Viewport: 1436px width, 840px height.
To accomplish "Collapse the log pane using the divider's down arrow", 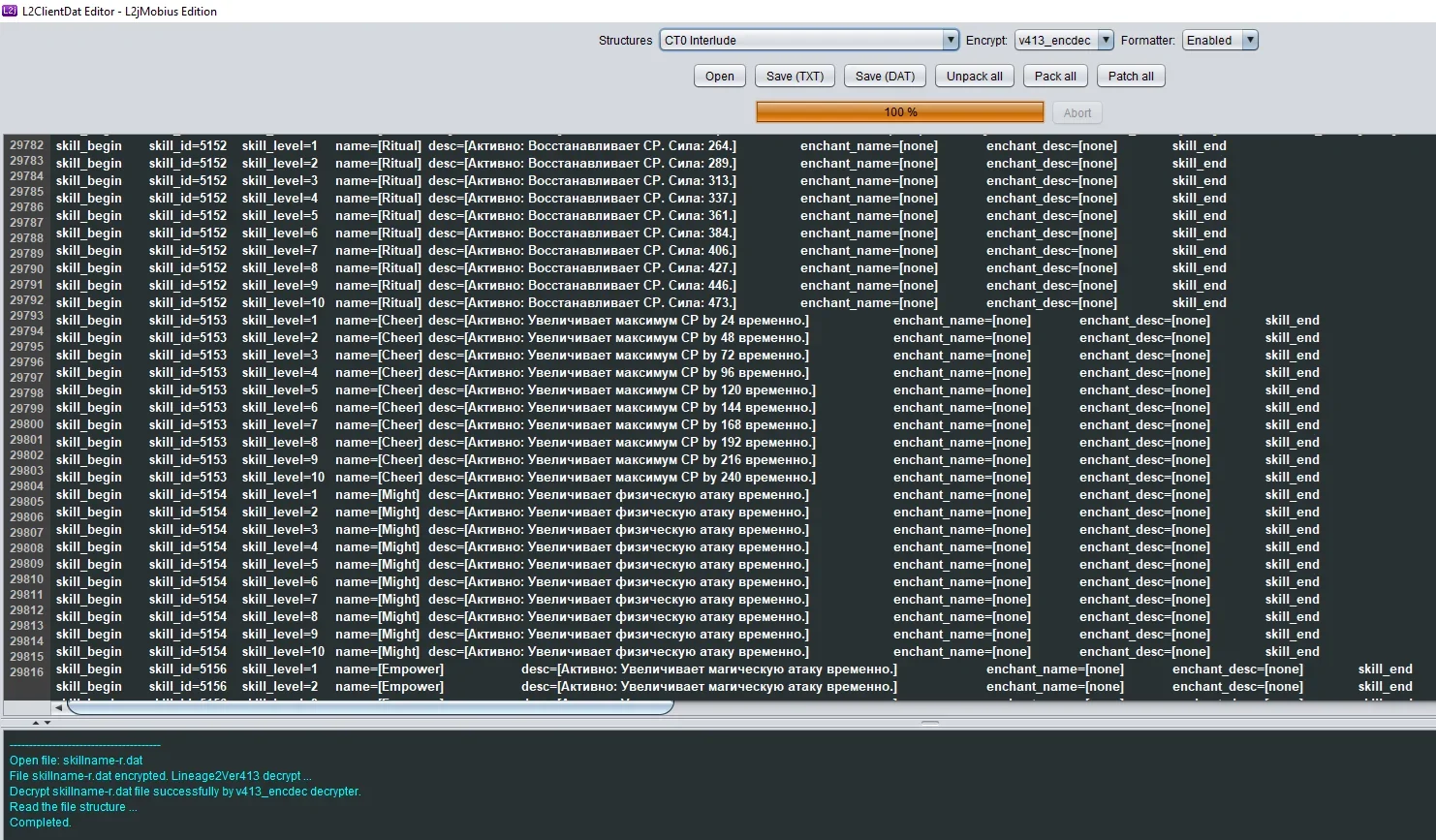I will (47, 723).
